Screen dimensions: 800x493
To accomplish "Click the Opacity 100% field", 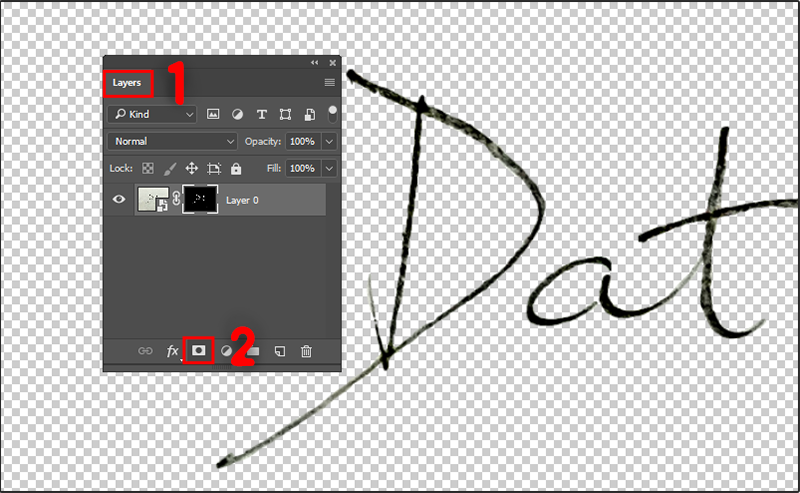I will pos(303,141).
